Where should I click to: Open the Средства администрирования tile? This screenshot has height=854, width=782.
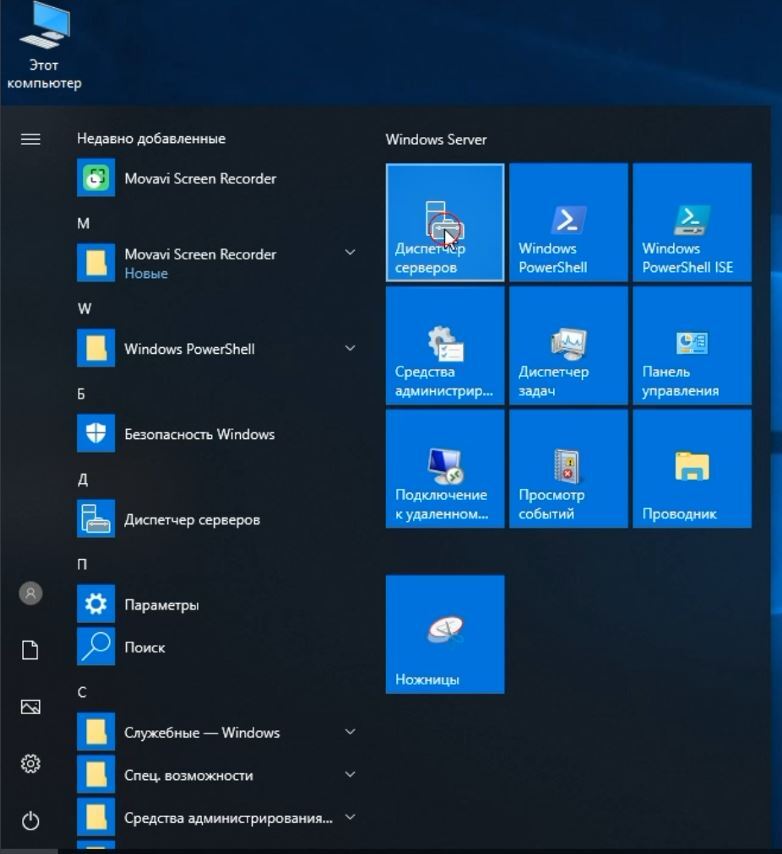coord(445,346)
